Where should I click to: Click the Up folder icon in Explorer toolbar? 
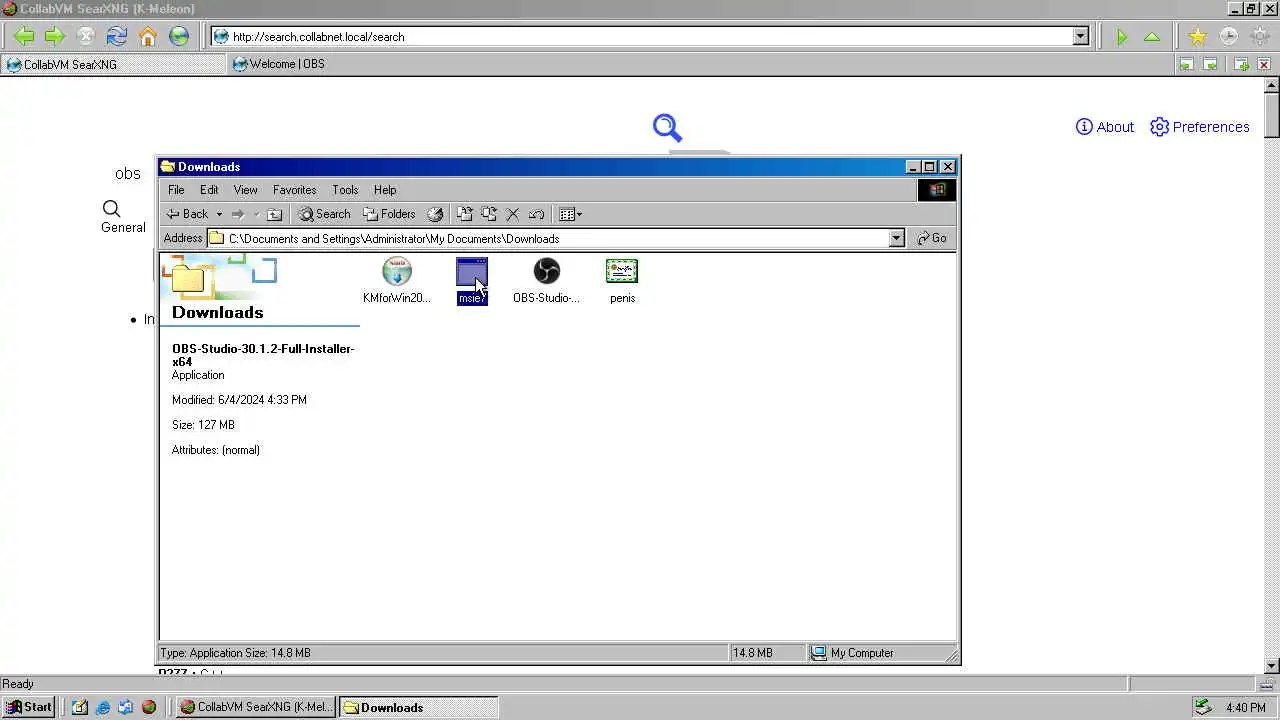[274, 214]
